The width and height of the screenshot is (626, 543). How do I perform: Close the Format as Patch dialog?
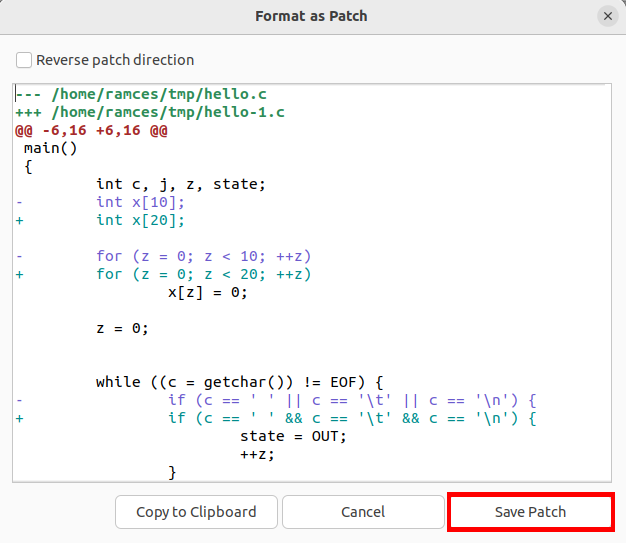pos(608,16)
